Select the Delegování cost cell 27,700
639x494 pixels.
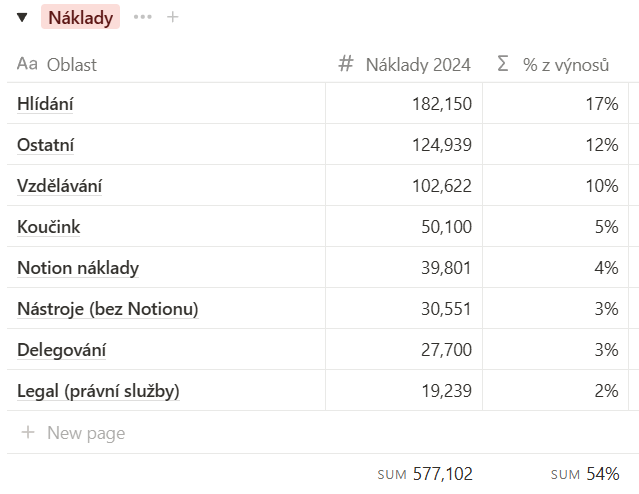point(446,350)
